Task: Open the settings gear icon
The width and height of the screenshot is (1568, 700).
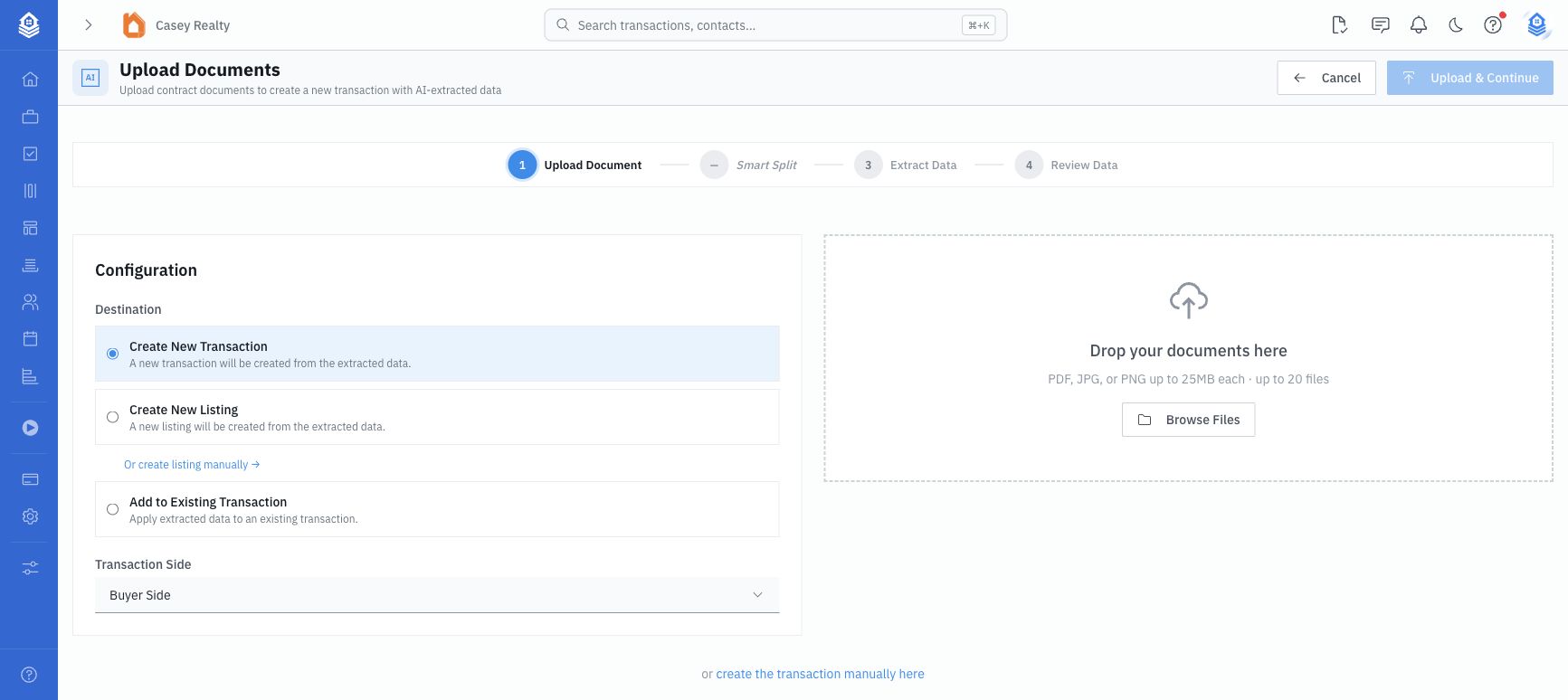Action: click(x=30, y=516)
